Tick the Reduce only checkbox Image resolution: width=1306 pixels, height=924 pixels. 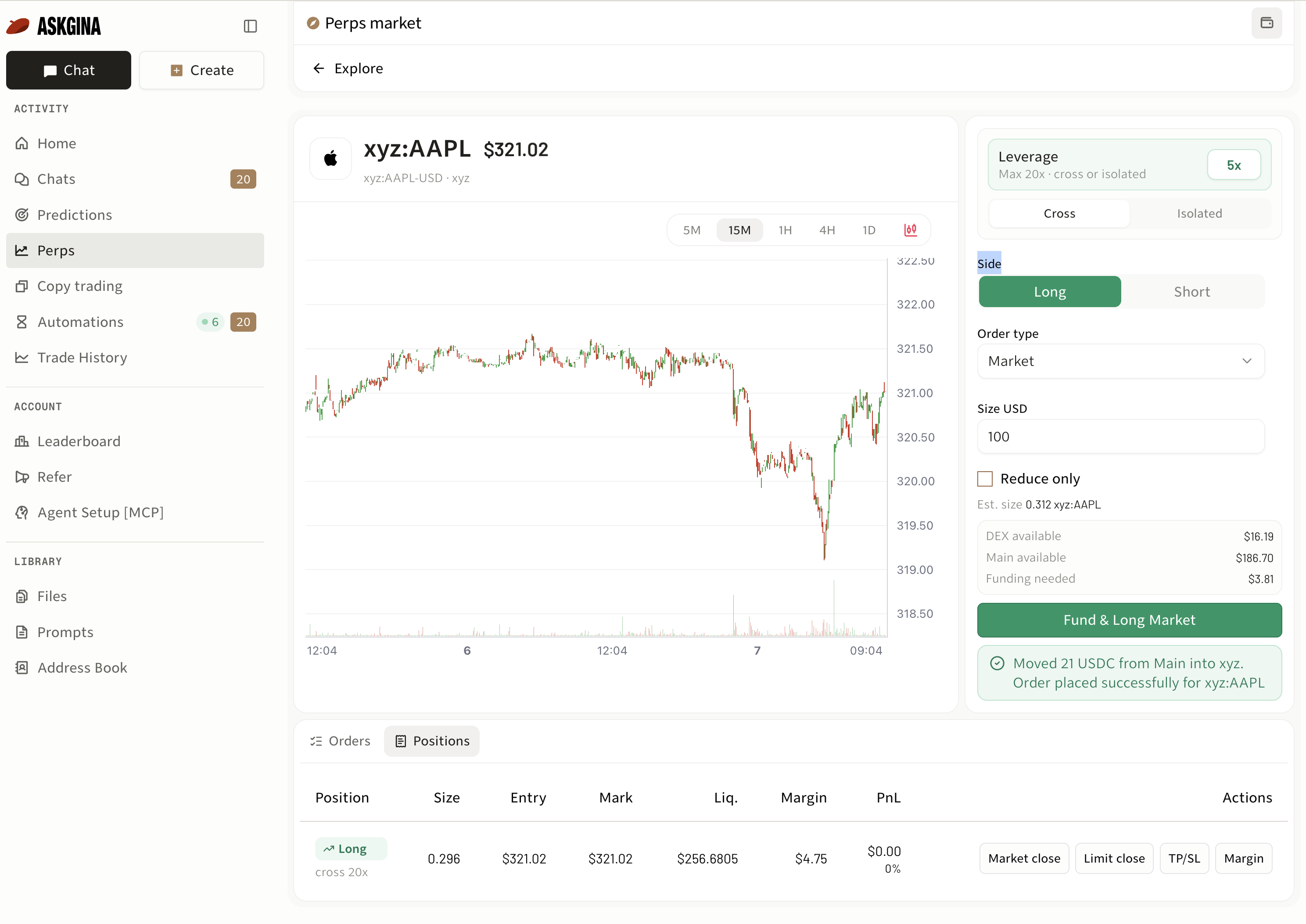pos(984,479)
